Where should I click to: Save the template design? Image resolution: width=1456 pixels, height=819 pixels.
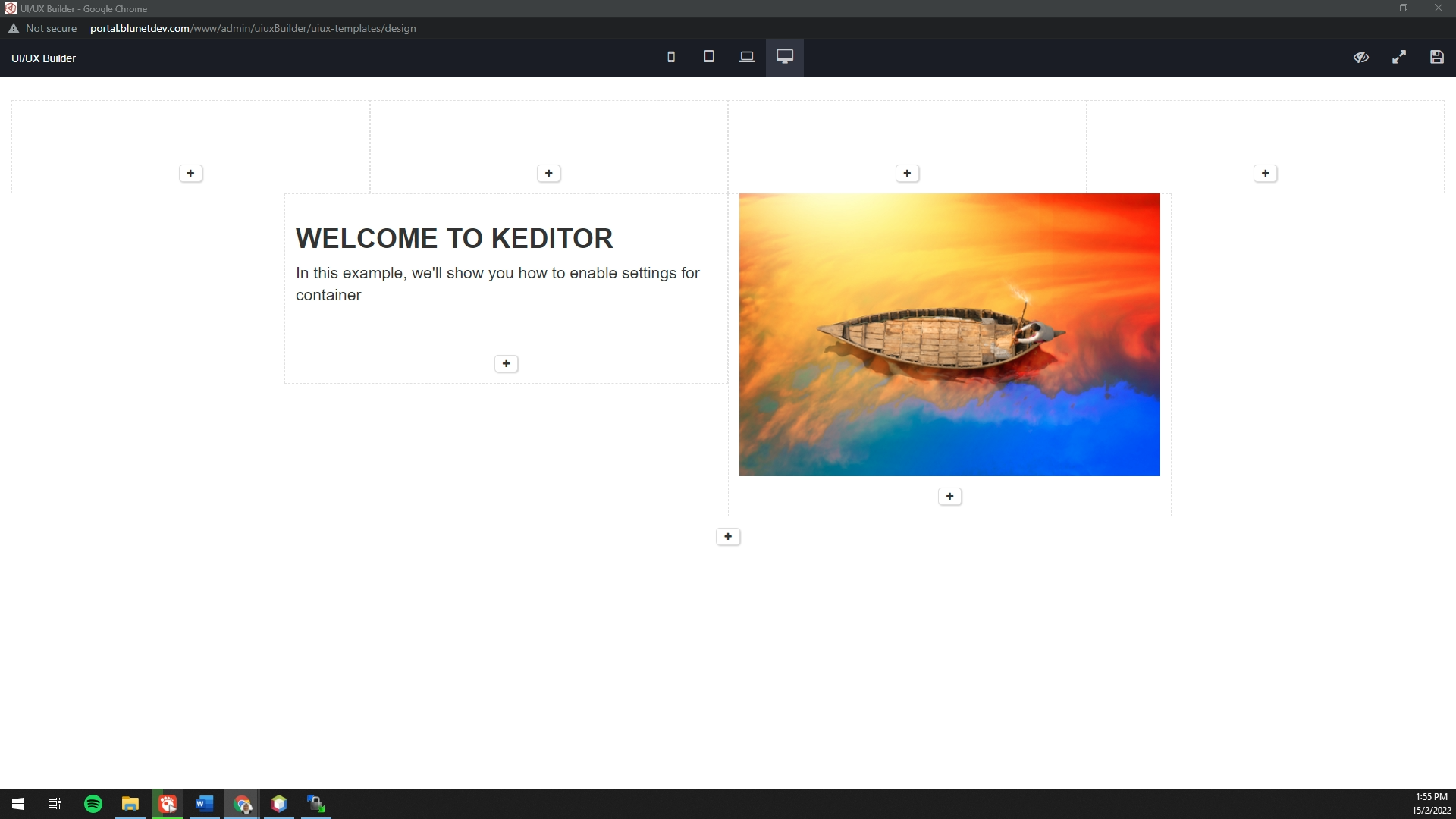point(1436,58)
